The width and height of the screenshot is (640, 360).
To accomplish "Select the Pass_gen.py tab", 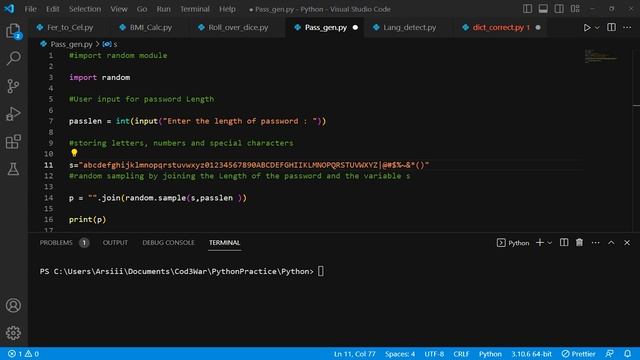I will tap(325, 27).
